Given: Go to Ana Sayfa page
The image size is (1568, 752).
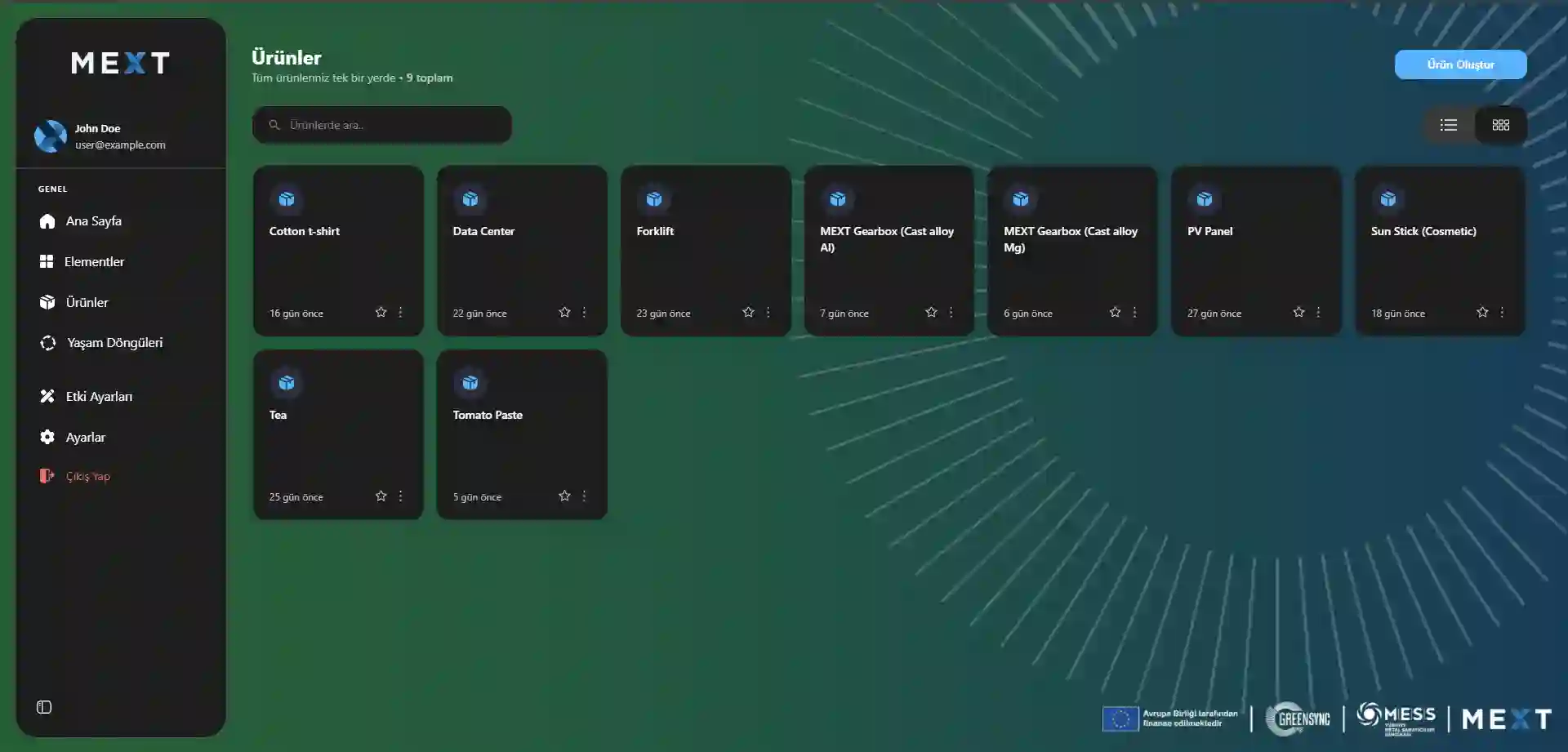Looking at the screenshot, I should point(94,221).
